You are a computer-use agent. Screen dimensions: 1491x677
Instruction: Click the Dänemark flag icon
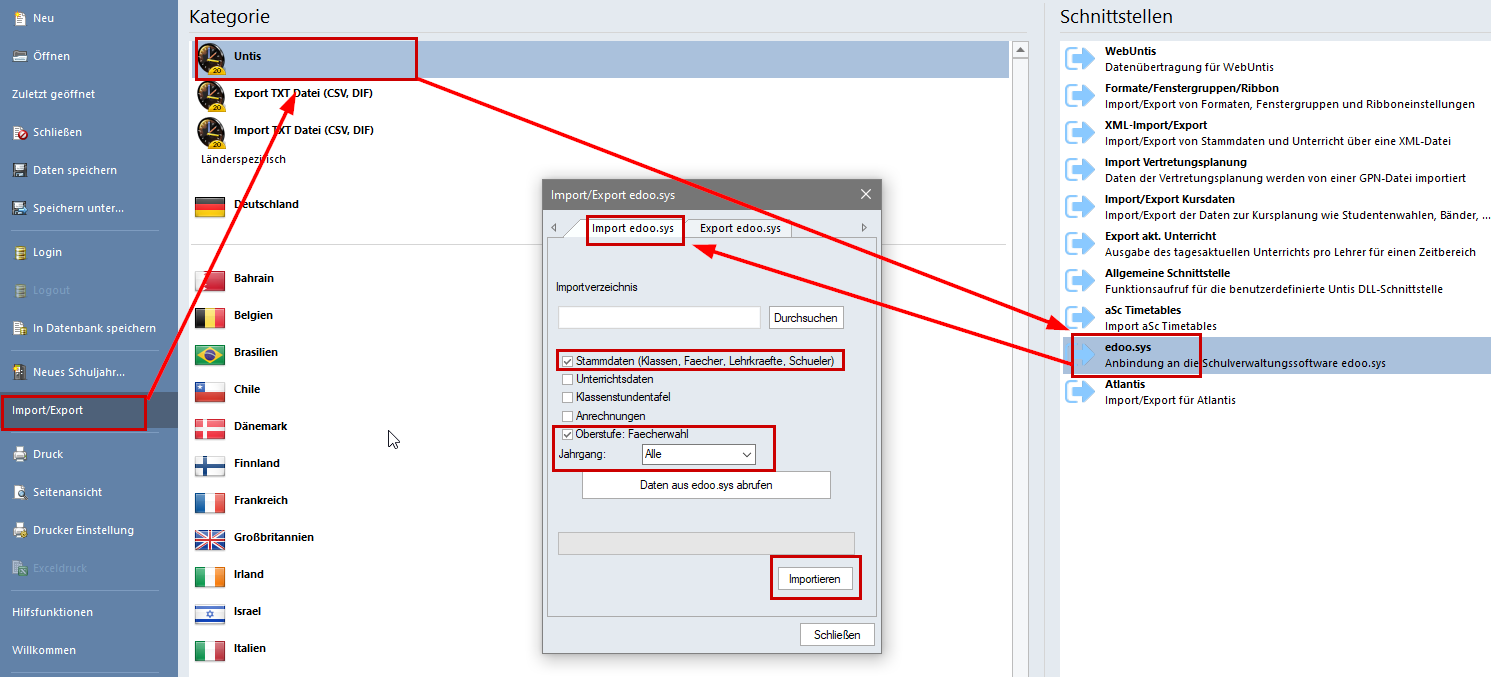(x=210, y=429)
